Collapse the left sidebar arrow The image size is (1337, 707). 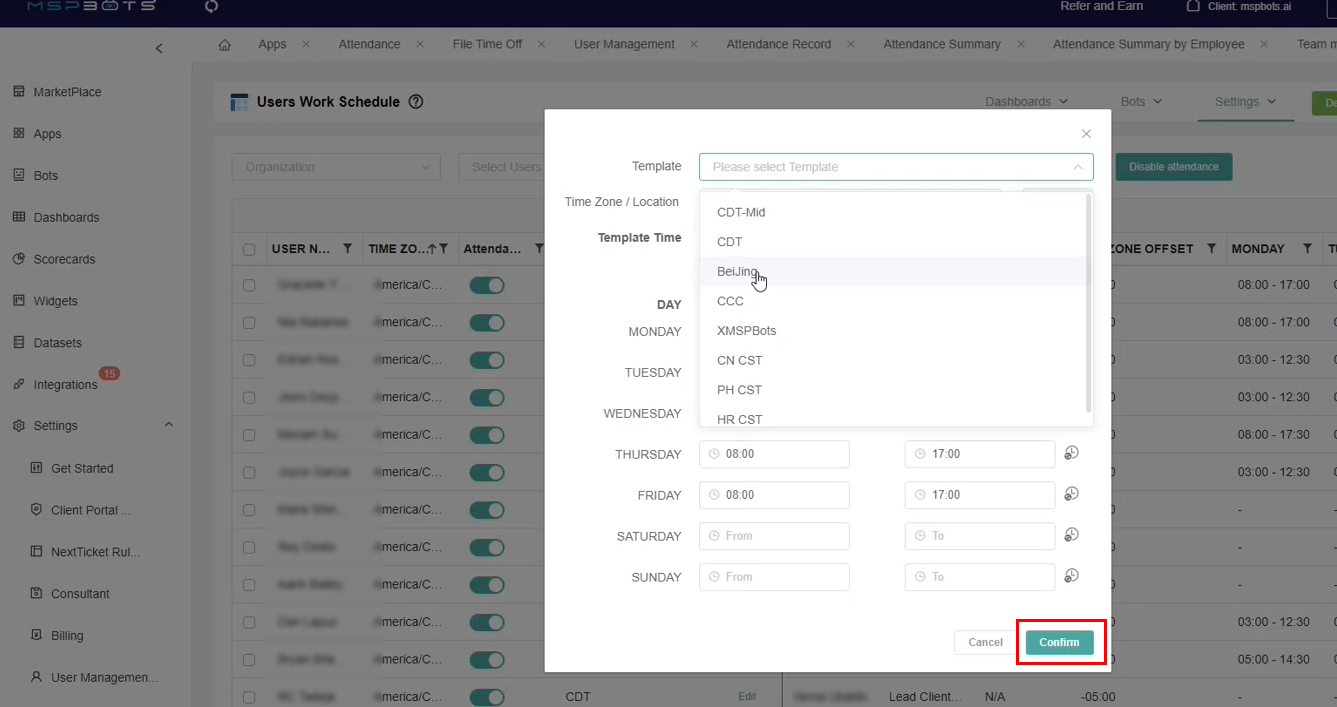tap(159, 48)
